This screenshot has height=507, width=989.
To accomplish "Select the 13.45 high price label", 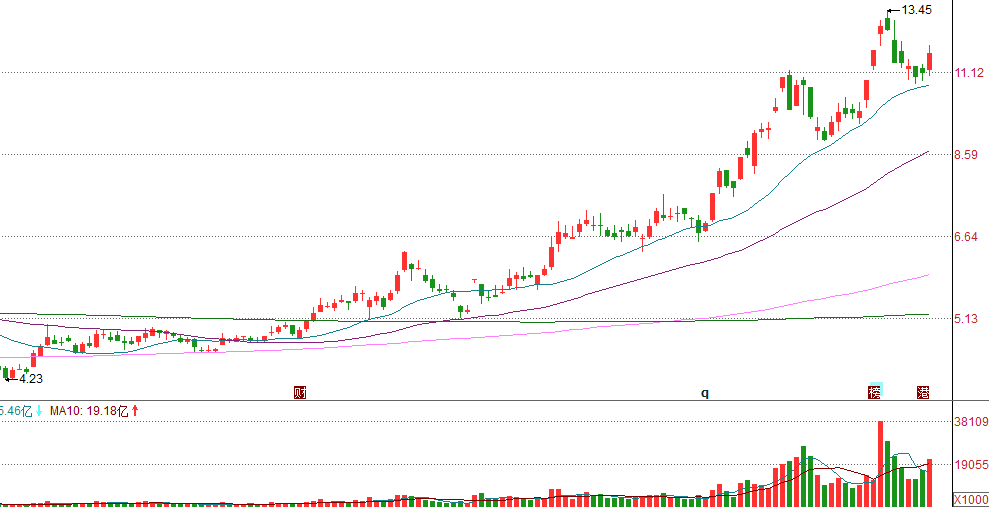I will click(916, 10).
